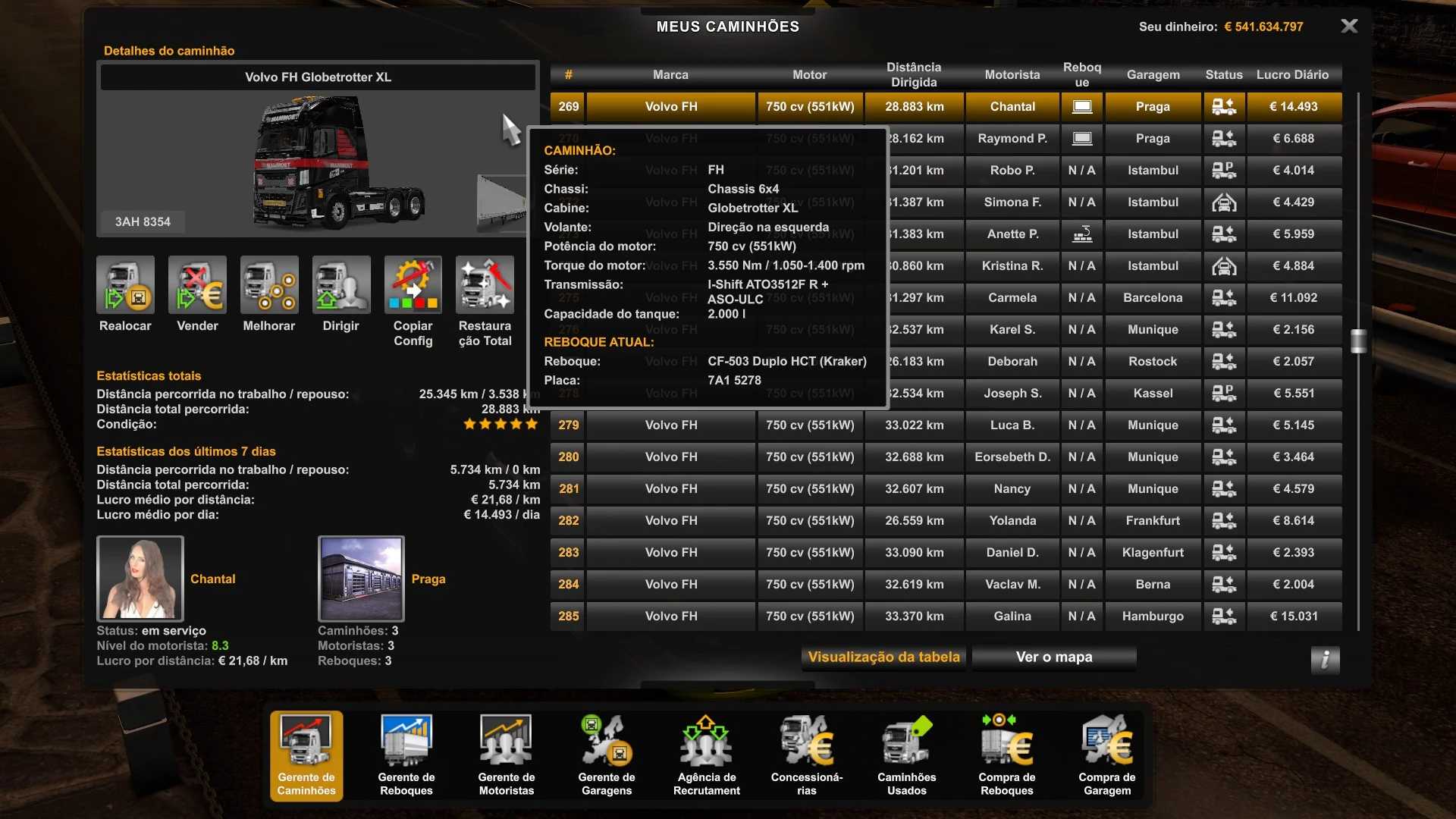Screen dimensions: 1456x819
Task: Click the Copiar Config icon
Action: click(413, 284)
